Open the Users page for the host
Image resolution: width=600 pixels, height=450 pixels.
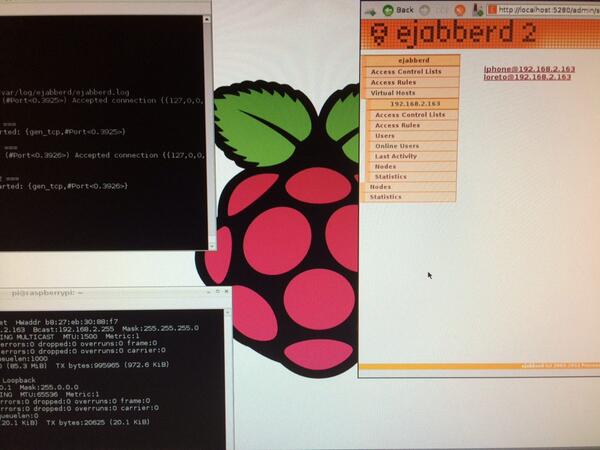coord(385,136)
